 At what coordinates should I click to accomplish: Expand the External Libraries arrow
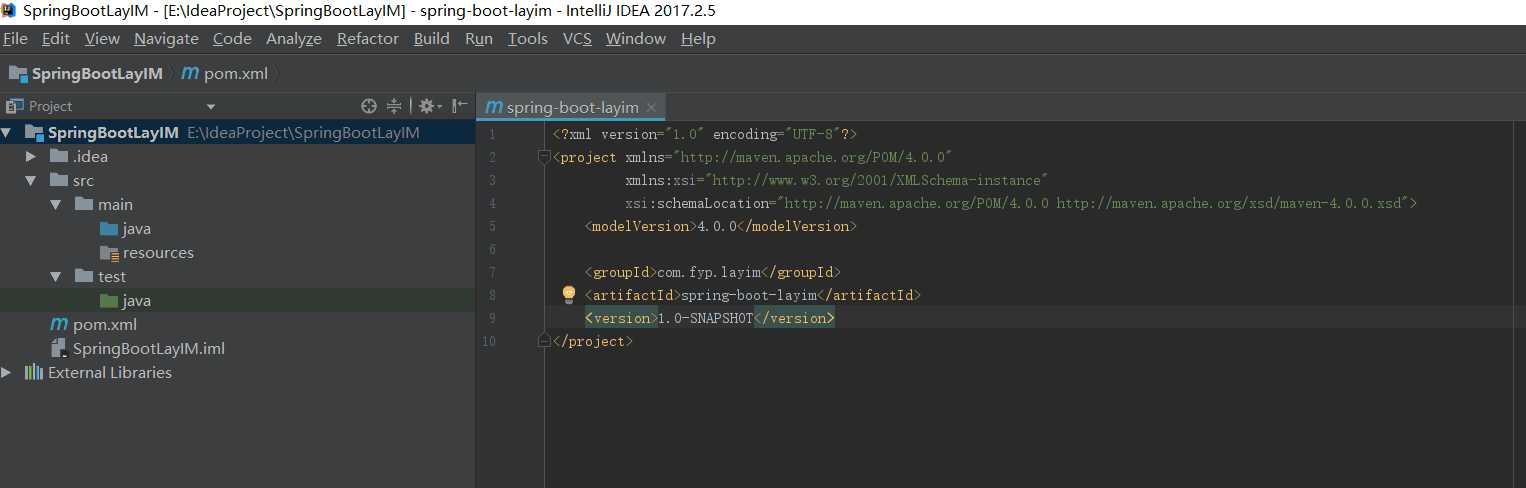click(x=7, y=372)
